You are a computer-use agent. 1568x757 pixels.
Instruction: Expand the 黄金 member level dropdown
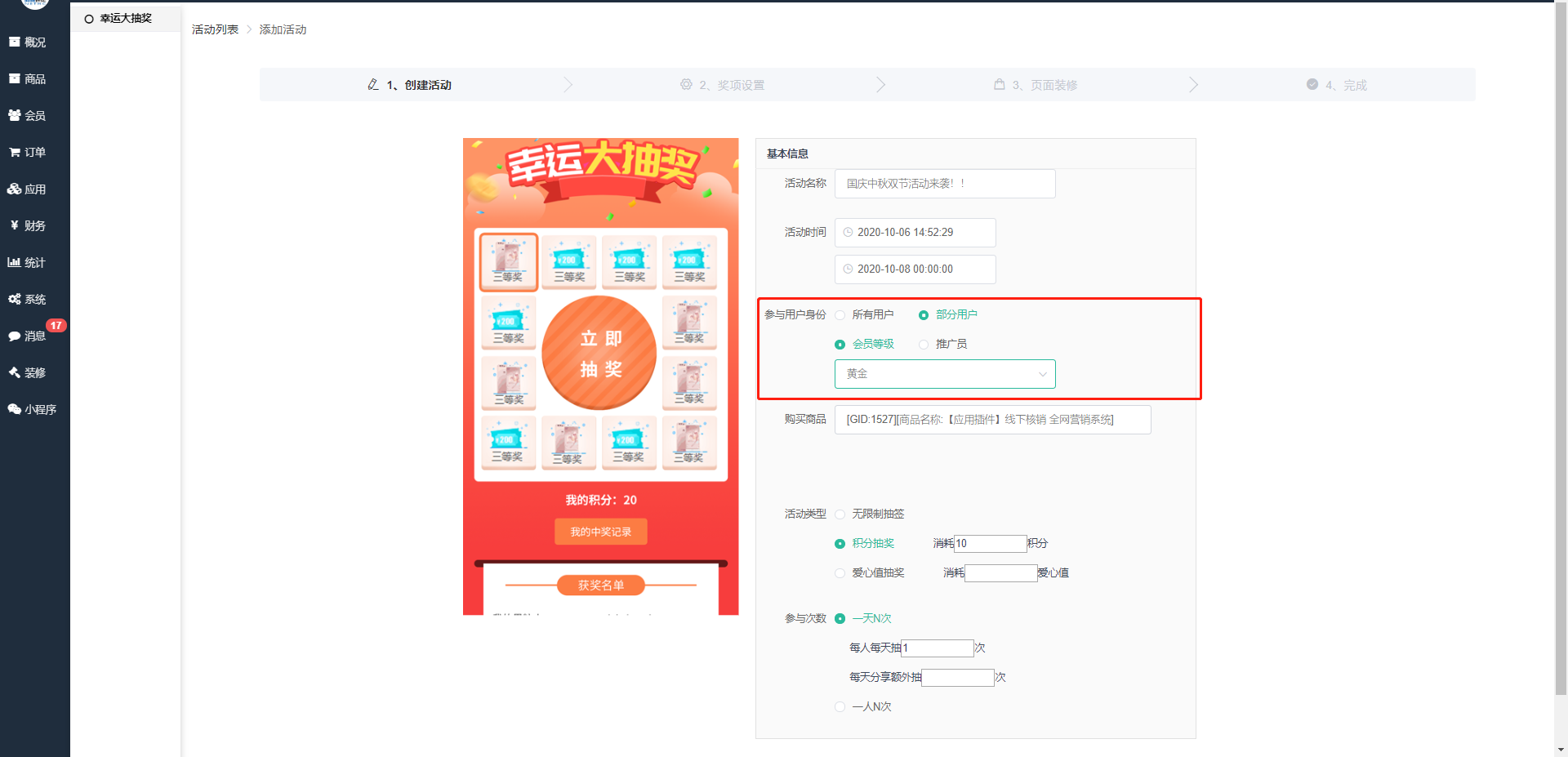(x=945, y=374)
